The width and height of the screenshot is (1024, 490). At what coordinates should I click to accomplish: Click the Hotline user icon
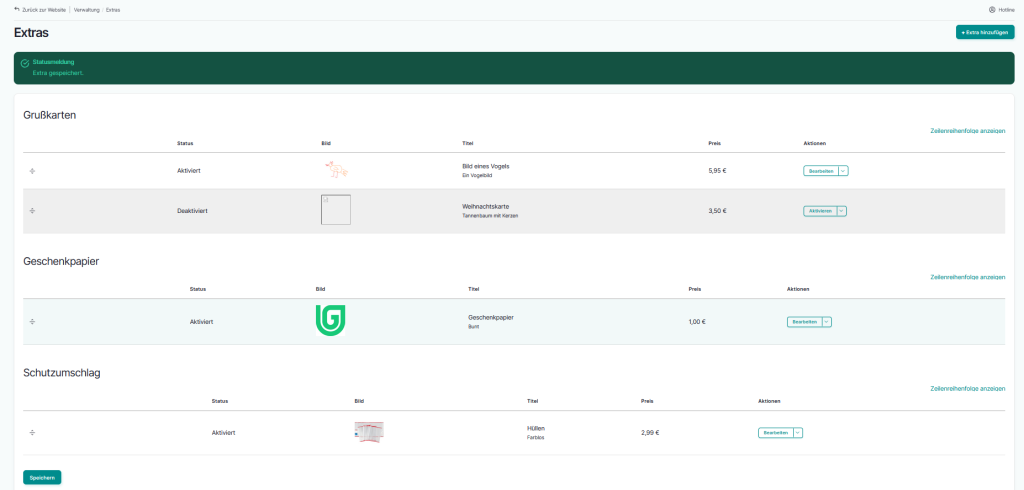(991, 9)
